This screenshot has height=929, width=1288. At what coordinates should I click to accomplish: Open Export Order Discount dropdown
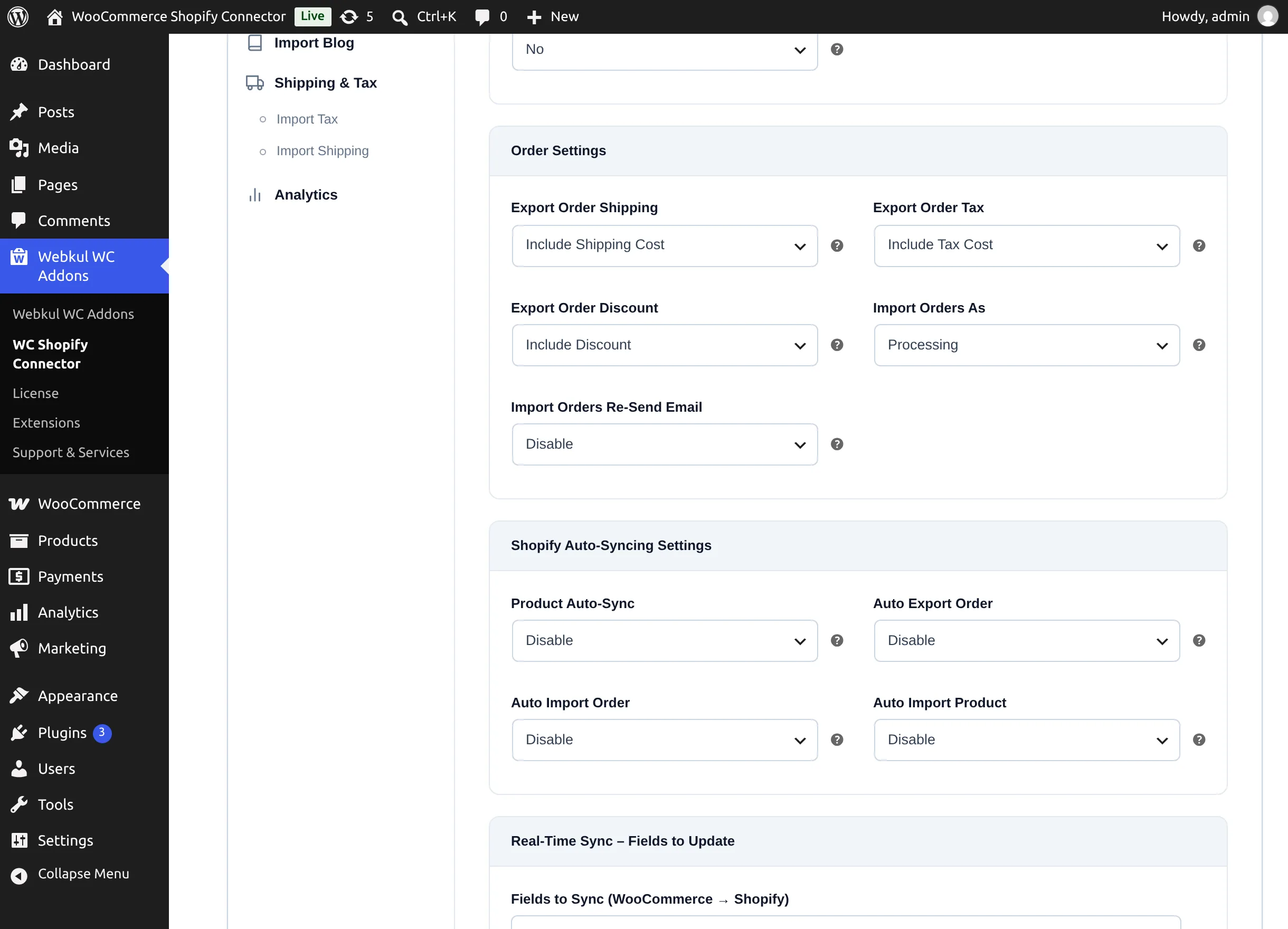tap(665, 345)
